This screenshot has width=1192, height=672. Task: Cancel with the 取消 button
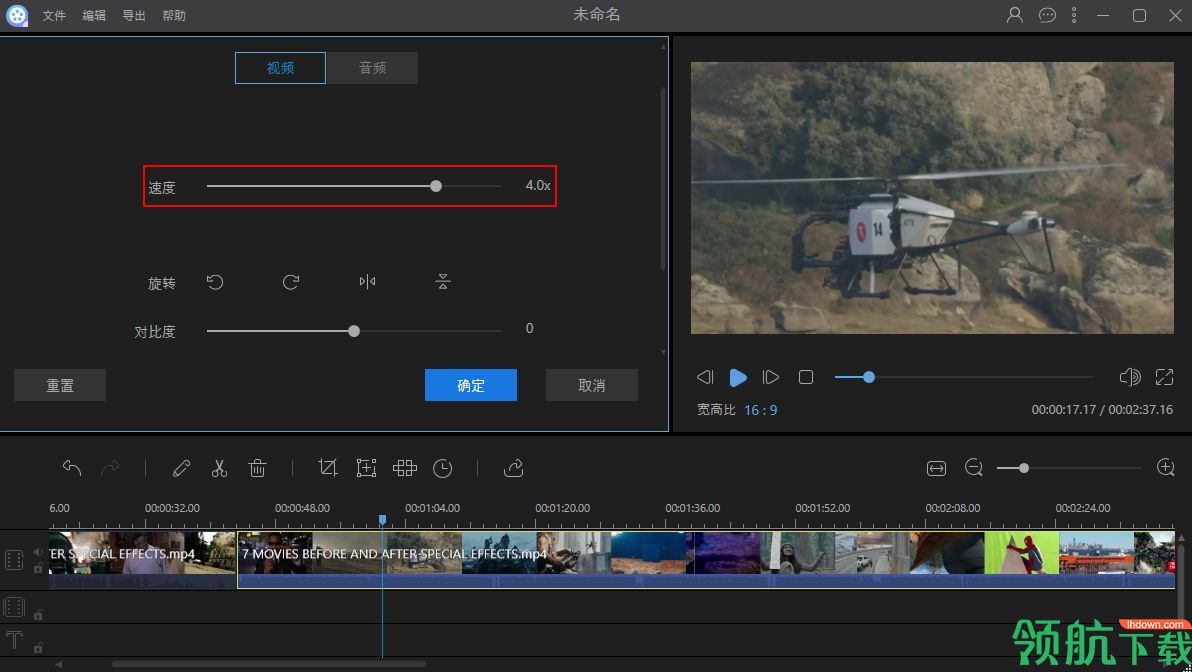click(x=591, y=385)
